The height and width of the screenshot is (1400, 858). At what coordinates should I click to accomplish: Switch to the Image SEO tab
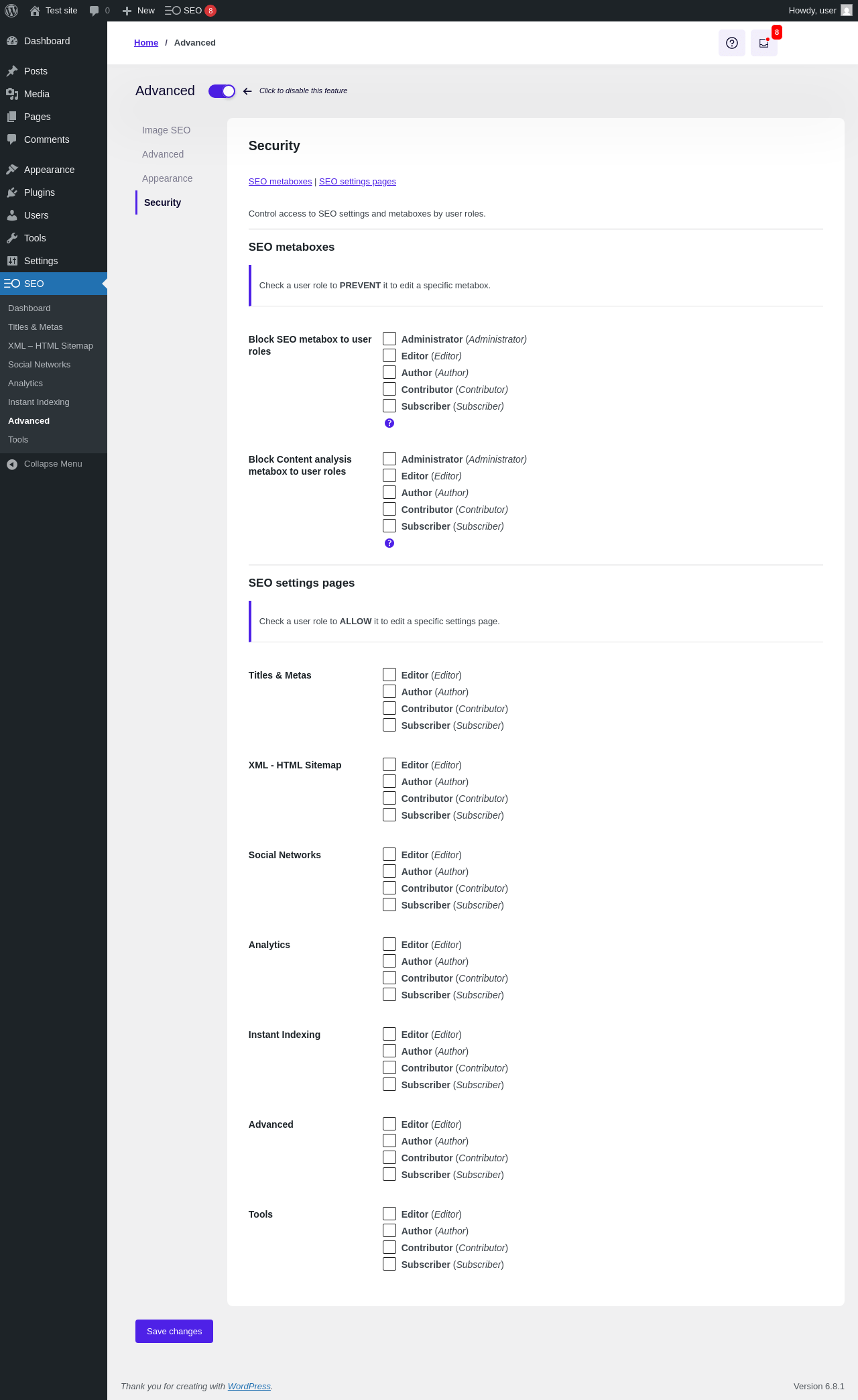[166, 130]
